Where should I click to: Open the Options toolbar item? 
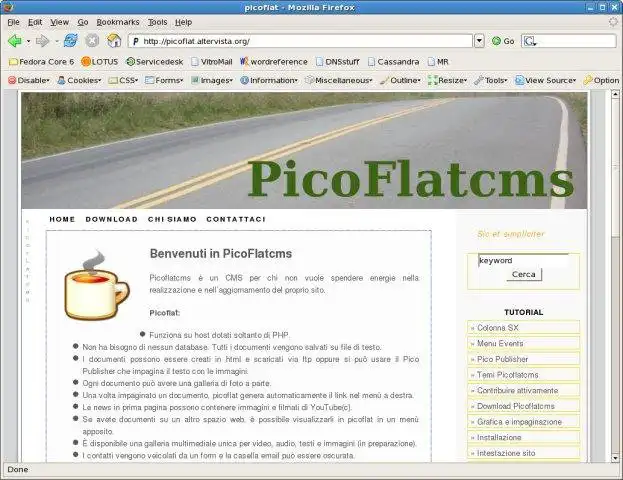(601, 80)
